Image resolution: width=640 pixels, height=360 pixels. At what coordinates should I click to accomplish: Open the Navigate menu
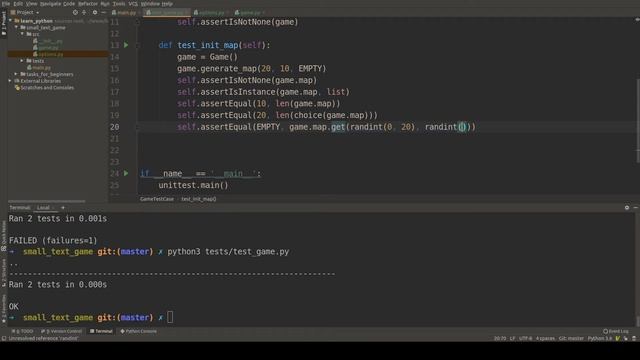pos(50,4)
